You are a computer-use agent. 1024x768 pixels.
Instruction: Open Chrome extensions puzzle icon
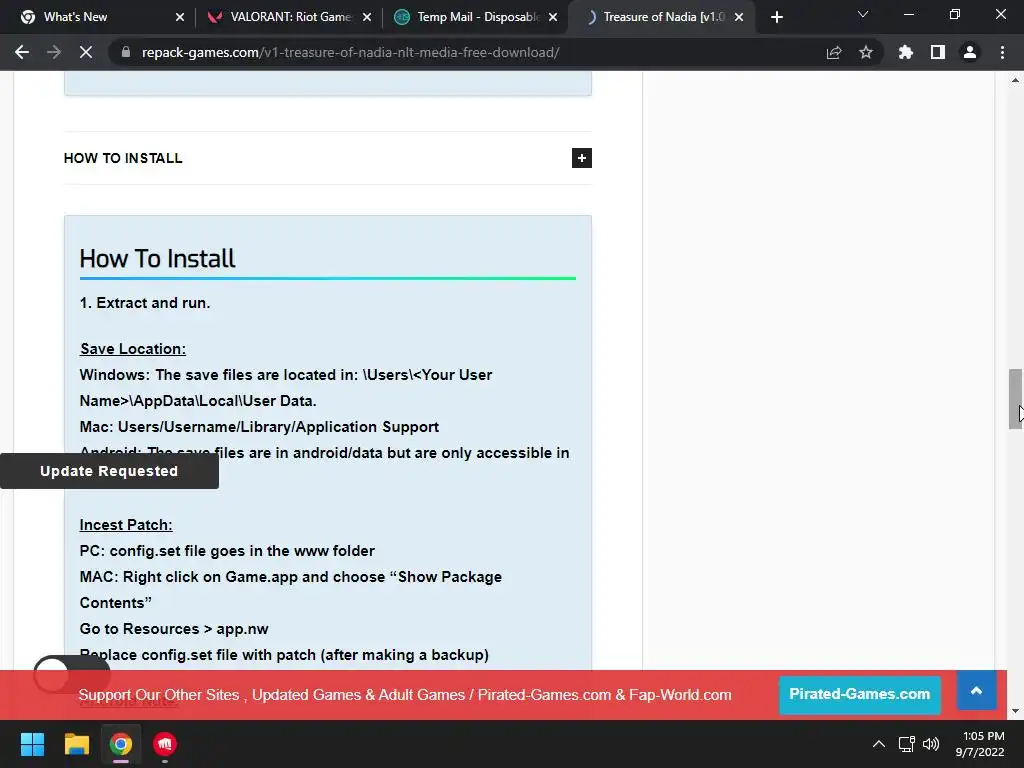(905, 52)
